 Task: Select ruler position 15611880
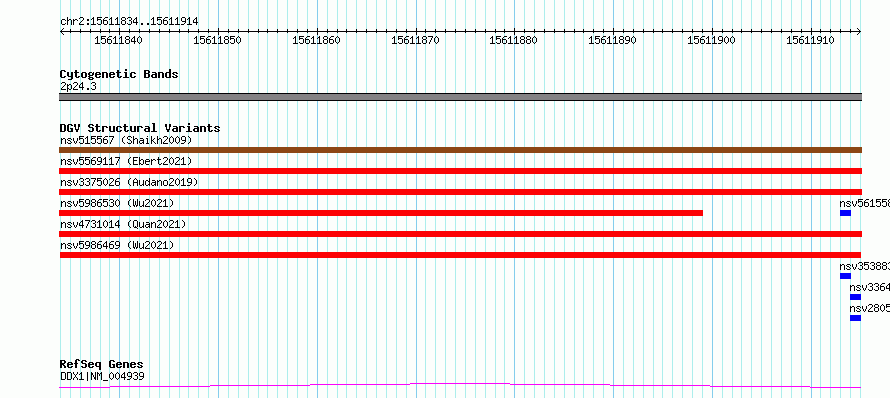coord(514,40)
